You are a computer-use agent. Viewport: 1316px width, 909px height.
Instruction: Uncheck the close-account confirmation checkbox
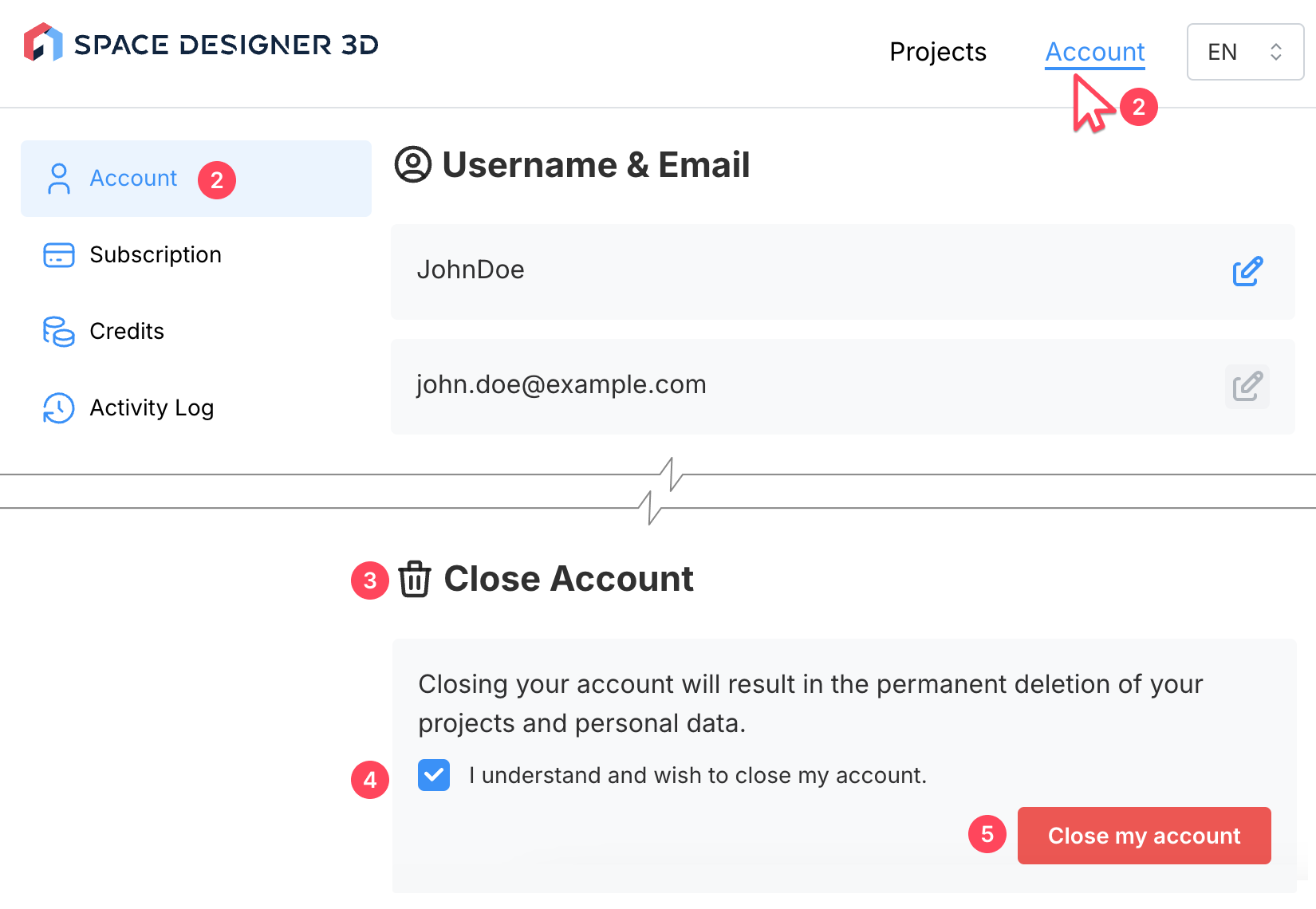pos(434,775)
